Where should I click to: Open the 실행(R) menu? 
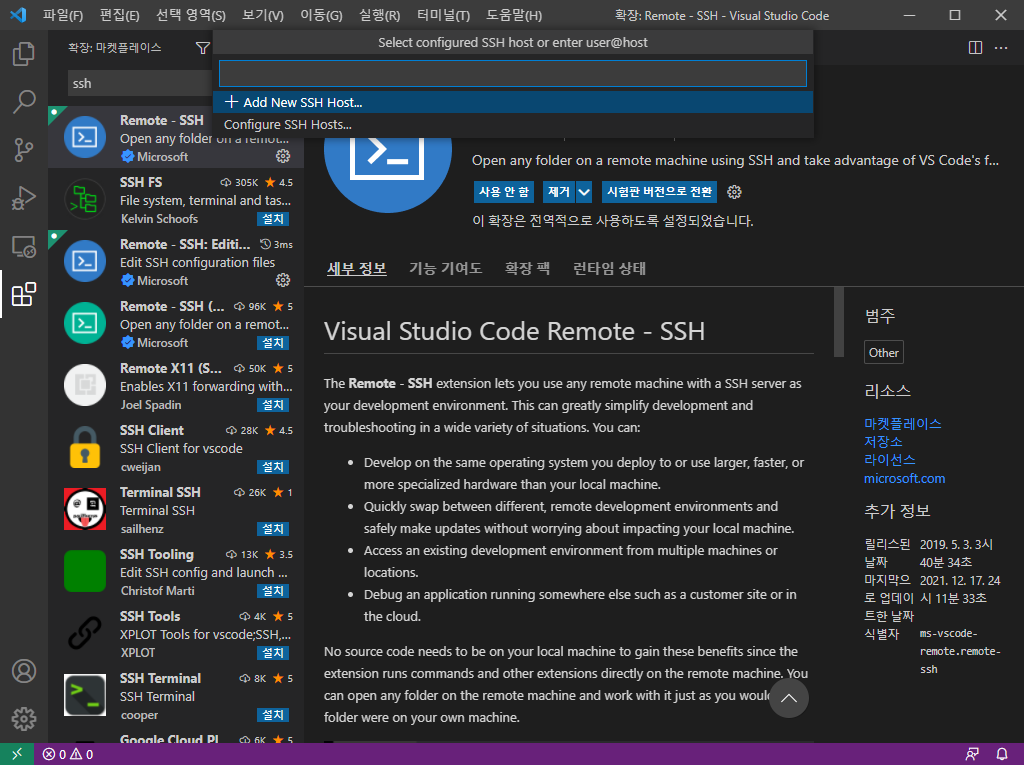[x=379, y=15]
